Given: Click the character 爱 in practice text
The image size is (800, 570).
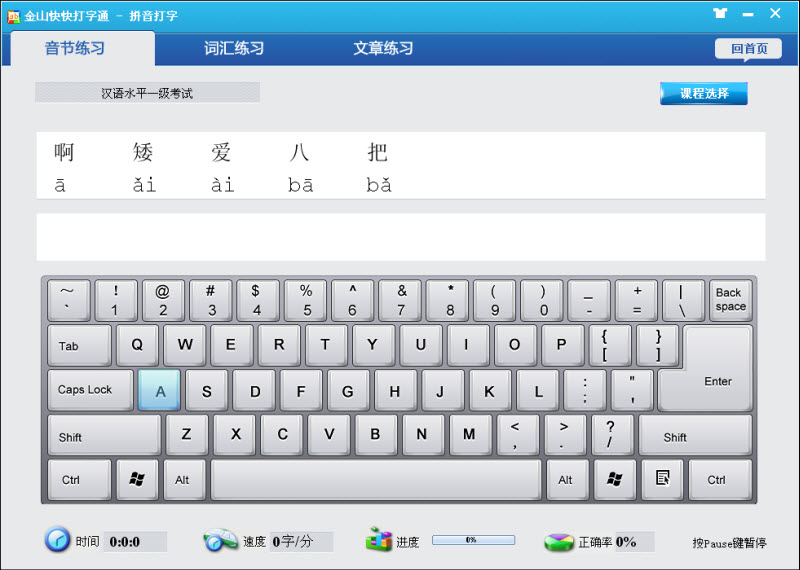Looking at the screenshot, I should point(221,152).
